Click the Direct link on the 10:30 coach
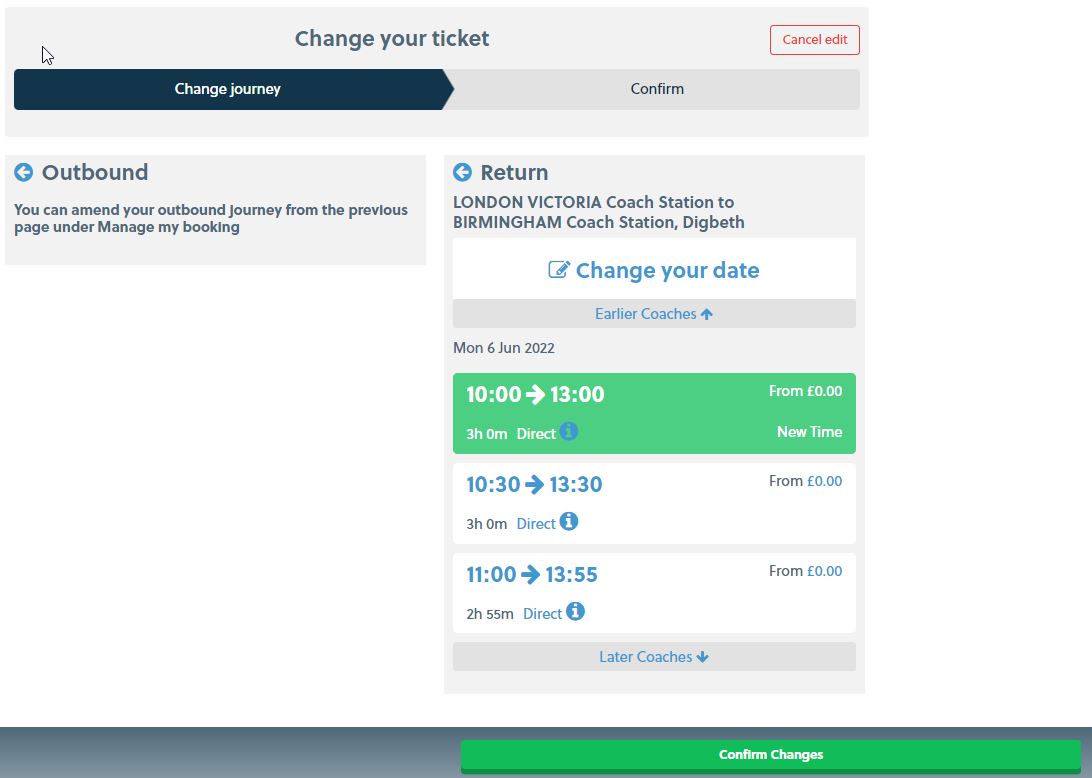Image resolution: width=1092 pixels, height=778 pixels. pos(536,524)
